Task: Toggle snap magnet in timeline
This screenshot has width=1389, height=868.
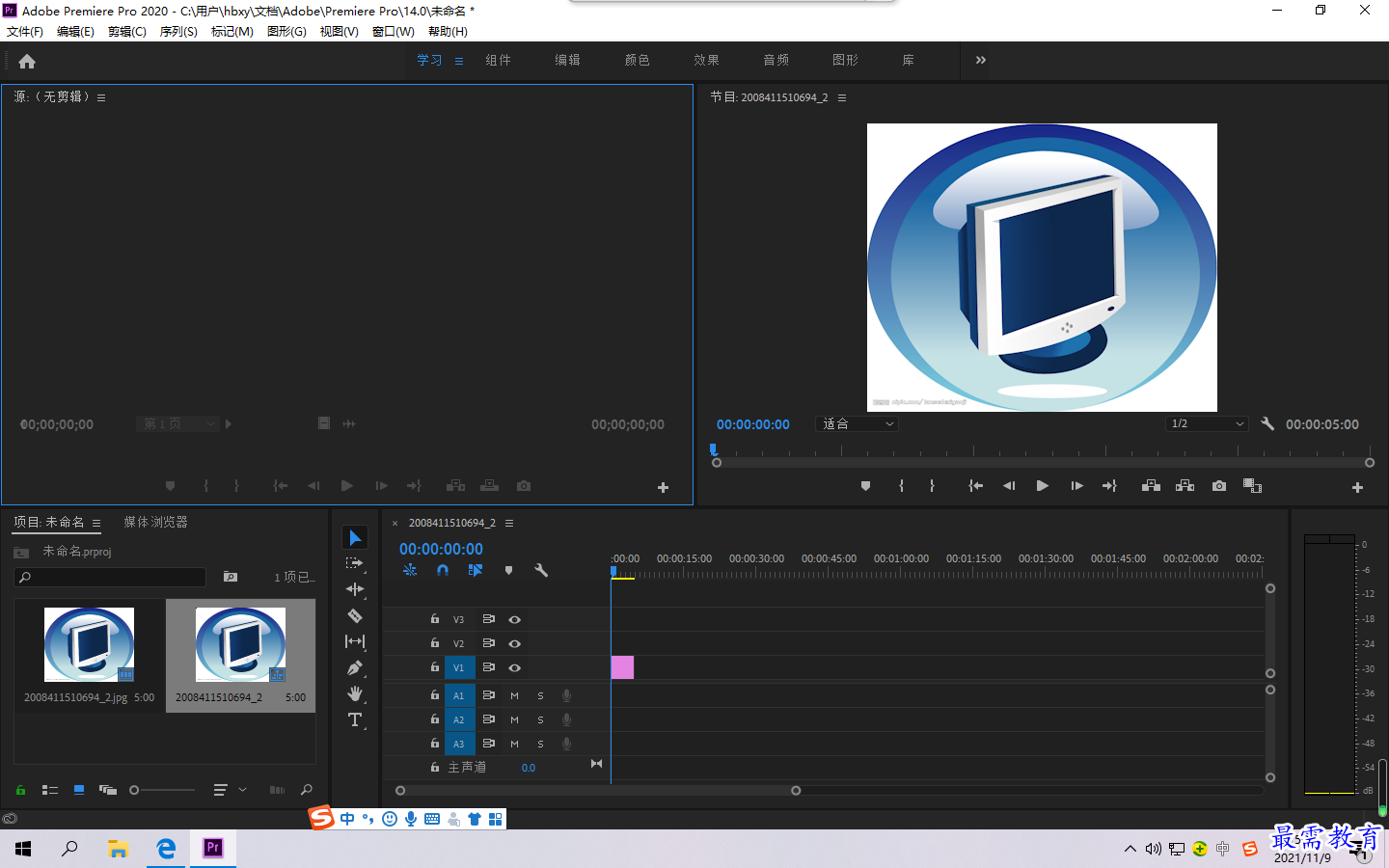Action: point(443,570)
